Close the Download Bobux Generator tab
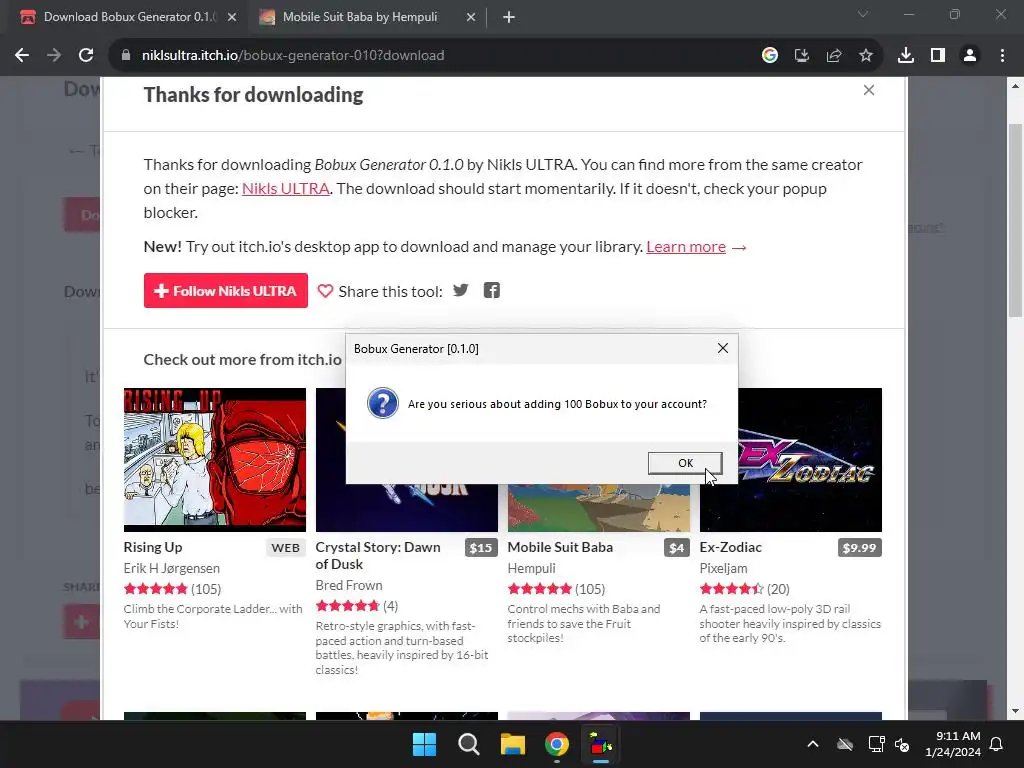1024x768 pixels. [x=232, y=17]
